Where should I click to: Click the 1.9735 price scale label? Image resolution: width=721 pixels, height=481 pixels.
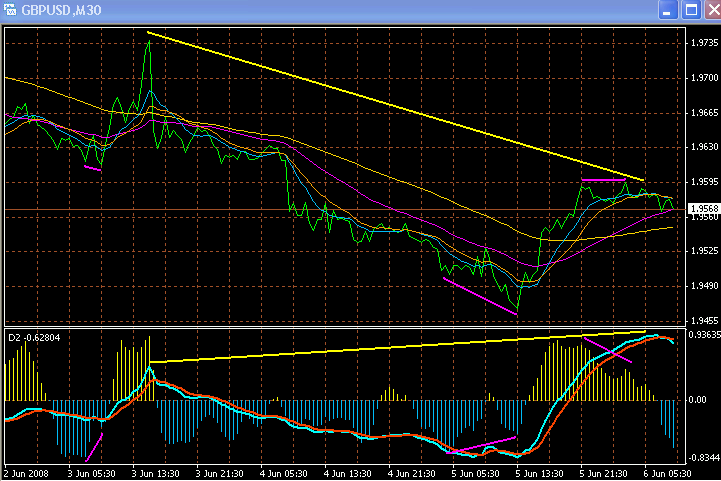click(704, 43)
